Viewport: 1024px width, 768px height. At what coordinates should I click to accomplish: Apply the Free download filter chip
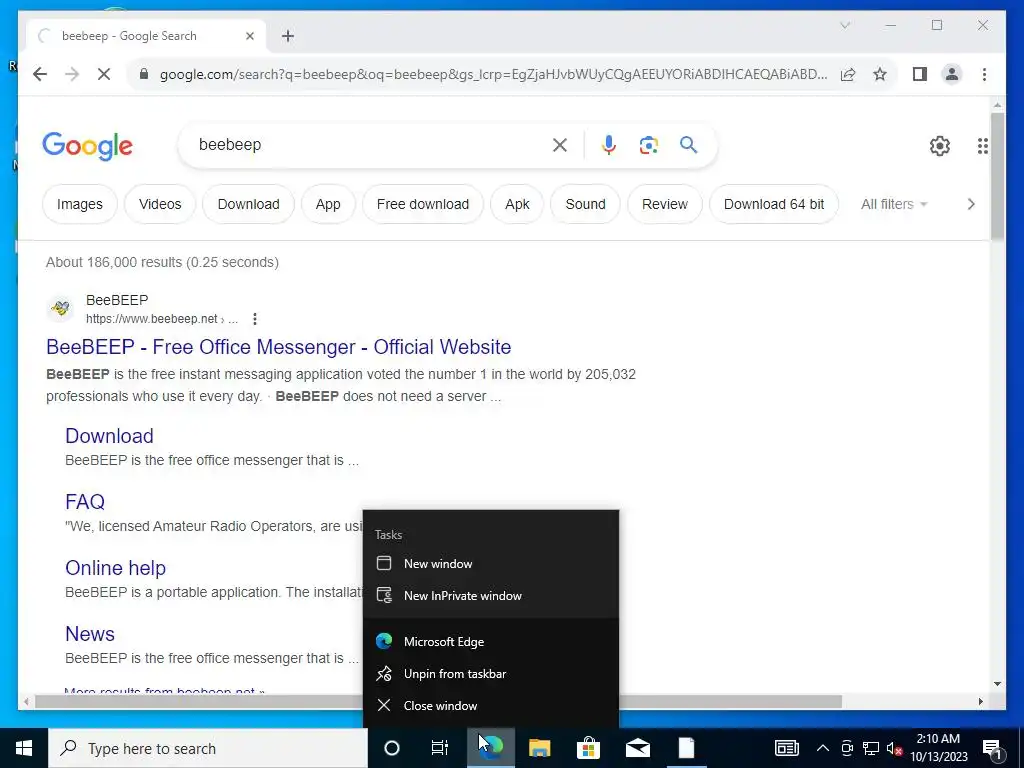pos(423,204)
